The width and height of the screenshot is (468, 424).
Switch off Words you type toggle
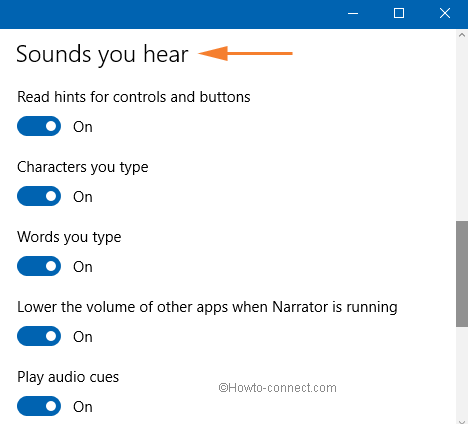[39, 266]
